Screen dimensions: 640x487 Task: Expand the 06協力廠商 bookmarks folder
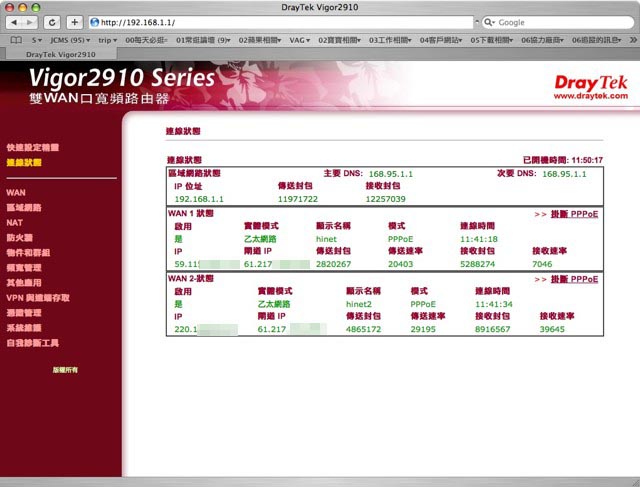pos(542,40)
